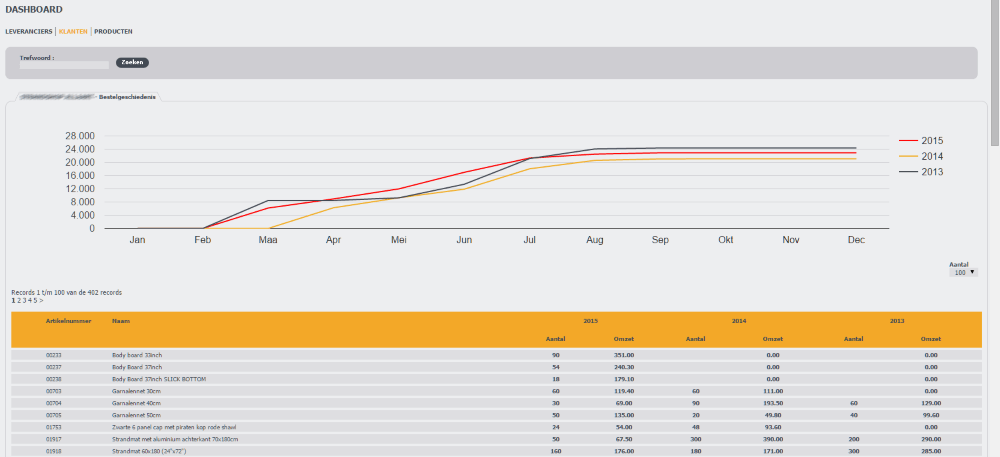Focus the Trefwoord search field
Screen dimensions: 1000x457
[64, 65]
